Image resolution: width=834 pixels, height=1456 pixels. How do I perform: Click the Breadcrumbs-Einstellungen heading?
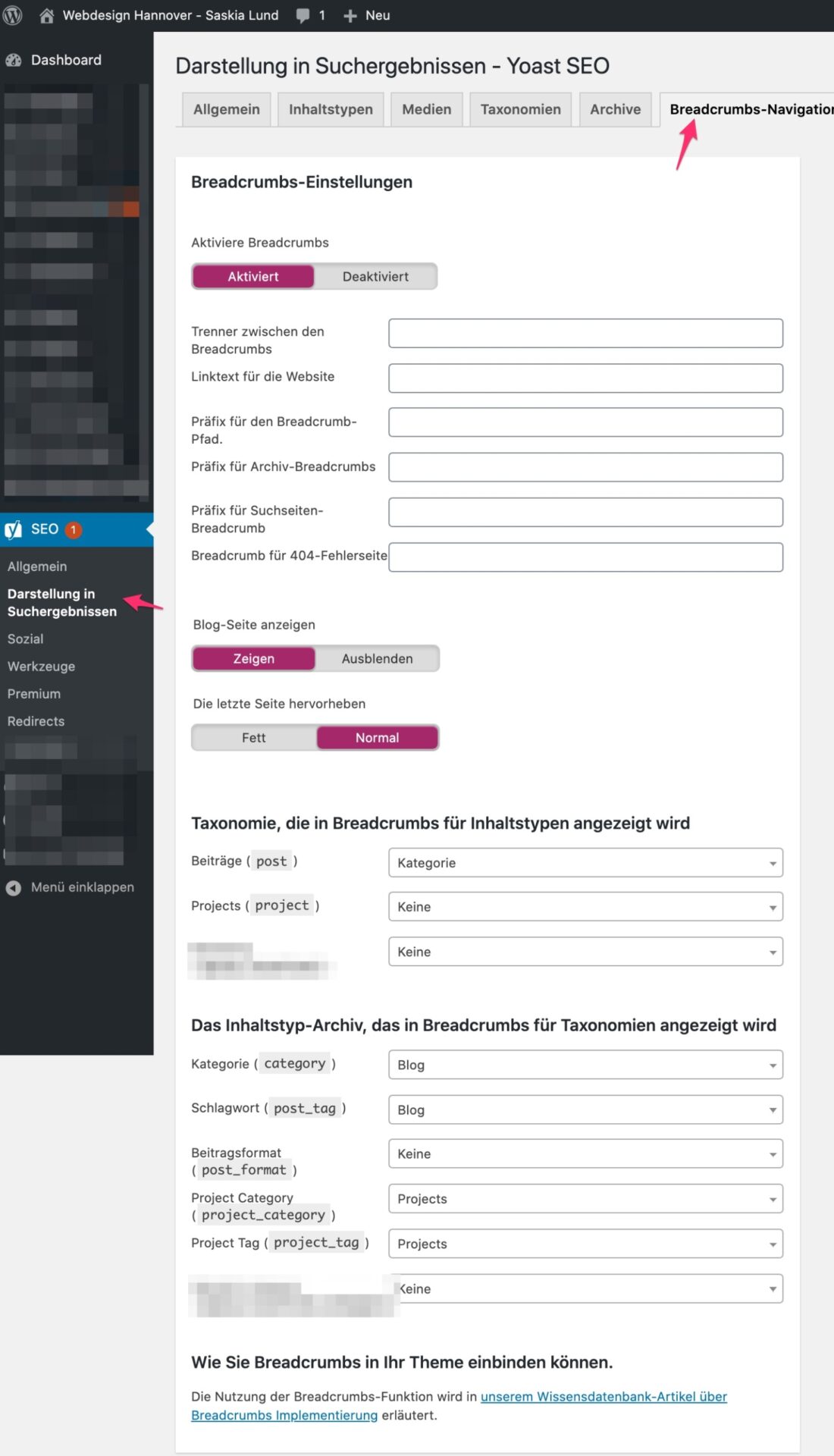point(302,182)
